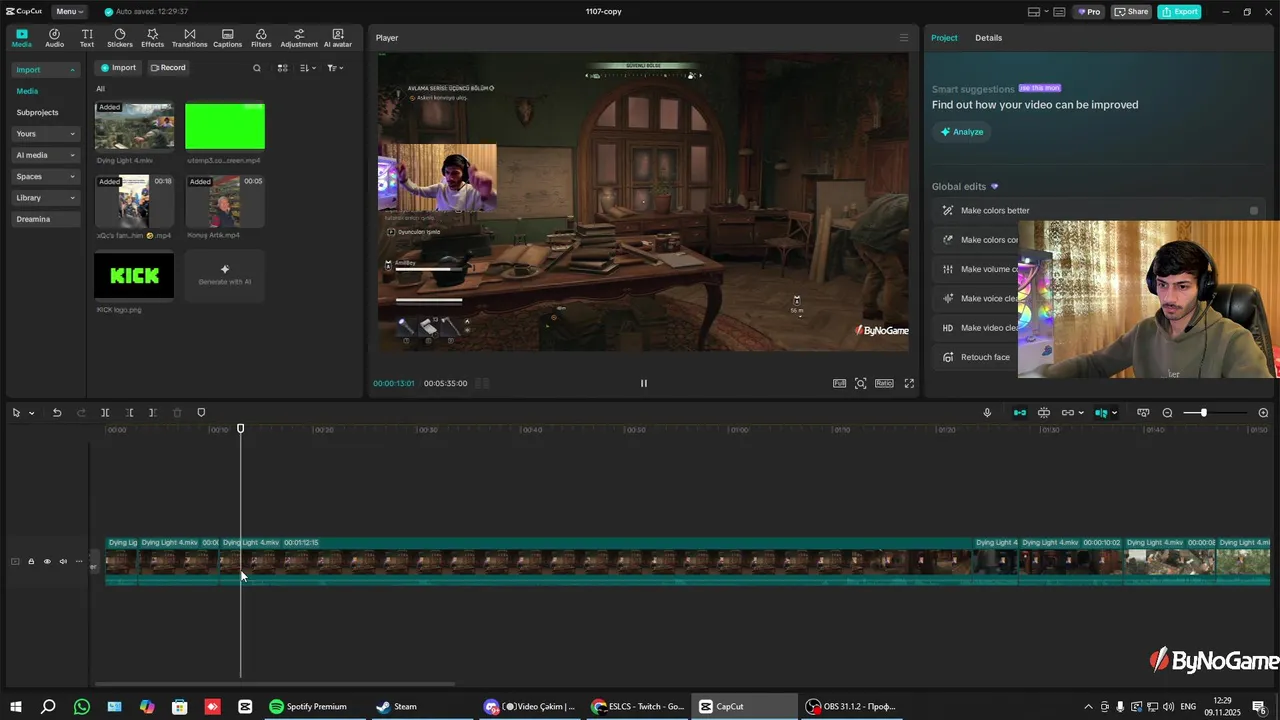
Task: Open the select-tool mode dropdown arrow
Action: [32, 413]
